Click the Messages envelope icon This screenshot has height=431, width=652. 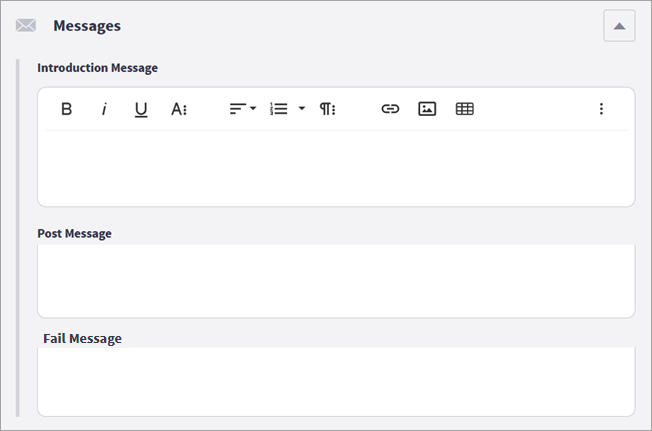coord(26,25)
